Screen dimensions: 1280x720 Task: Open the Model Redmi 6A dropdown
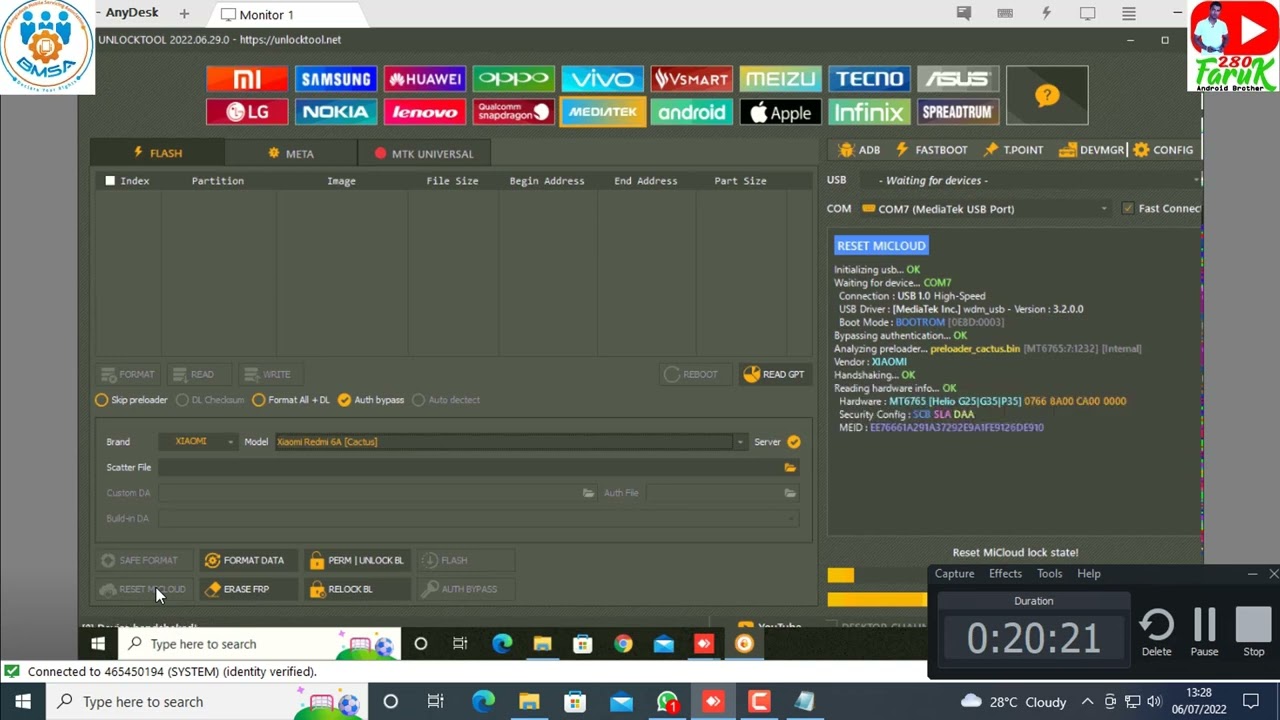[x=510, y=442]
